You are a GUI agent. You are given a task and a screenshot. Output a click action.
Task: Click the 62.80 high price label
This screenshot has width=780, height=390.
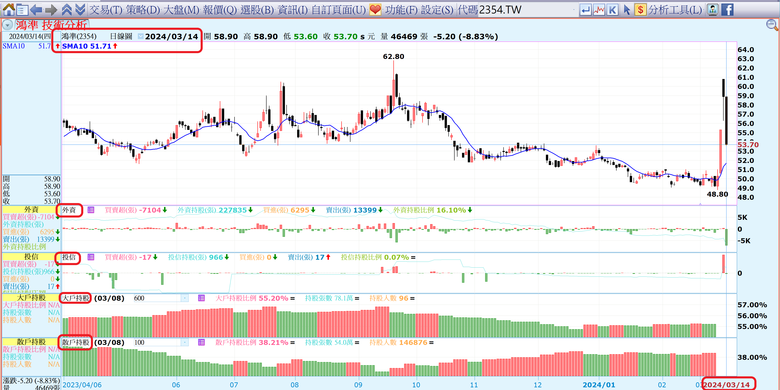pos(393,57)
